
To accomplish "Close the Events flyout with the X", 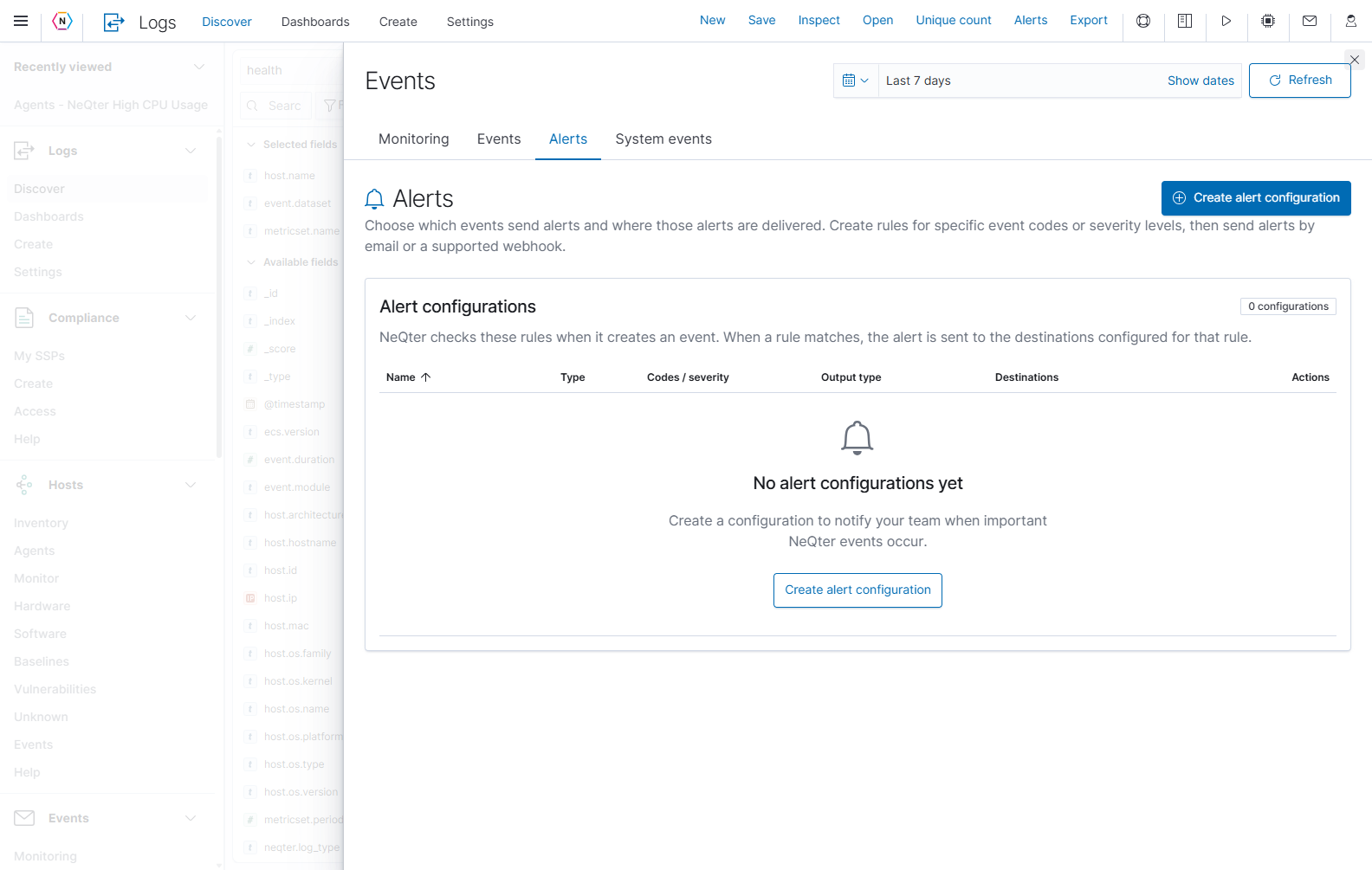I will [x=1355, y=60].
